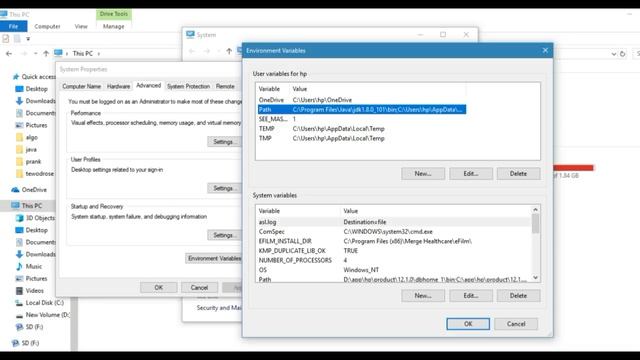Image resolution: width=640 pixels, height=360 pixels.
Task: Select the EFILM_INSTALL_DIR system variable
Action: [394, 241]
